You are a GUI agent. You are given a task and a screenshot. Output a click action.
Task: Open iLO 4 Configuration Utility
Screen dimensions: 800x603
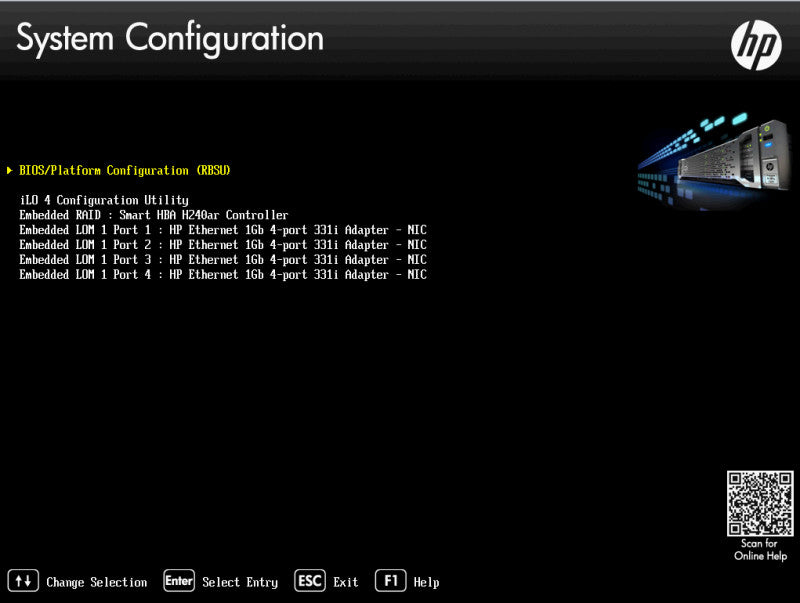104,200
